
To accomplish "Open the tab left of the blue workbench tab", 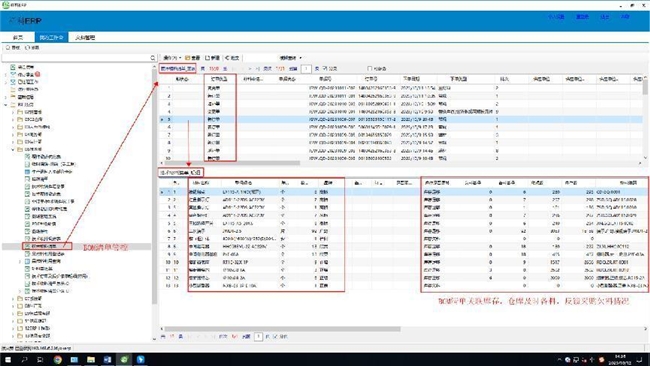I will 18,37.
